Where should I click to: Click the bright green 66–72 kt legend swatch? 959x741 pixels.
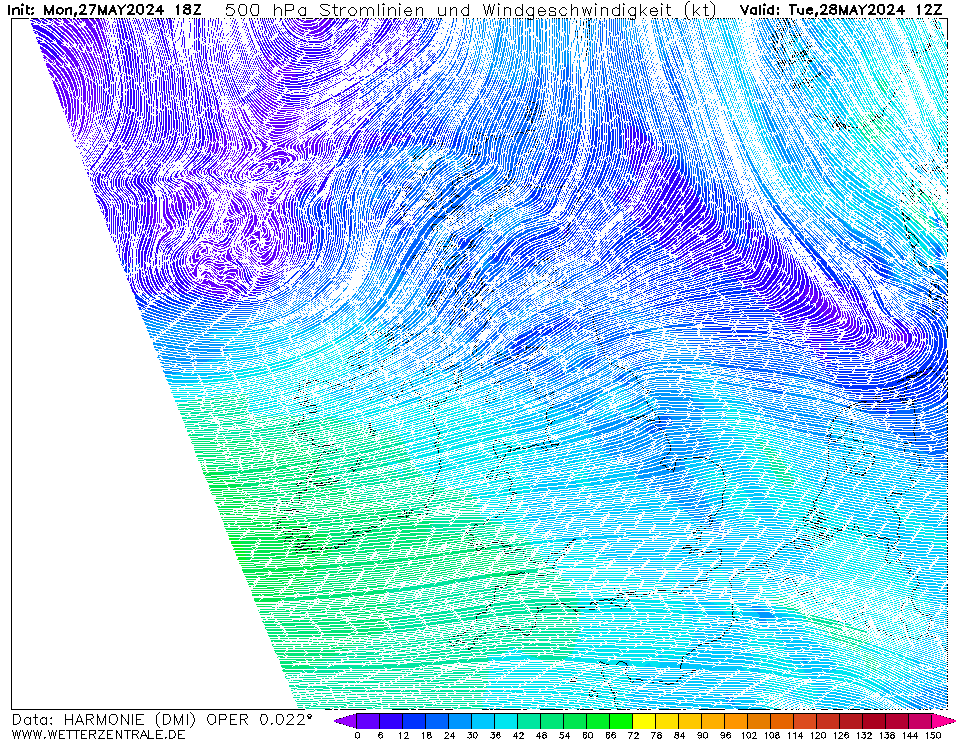point(621,721)
